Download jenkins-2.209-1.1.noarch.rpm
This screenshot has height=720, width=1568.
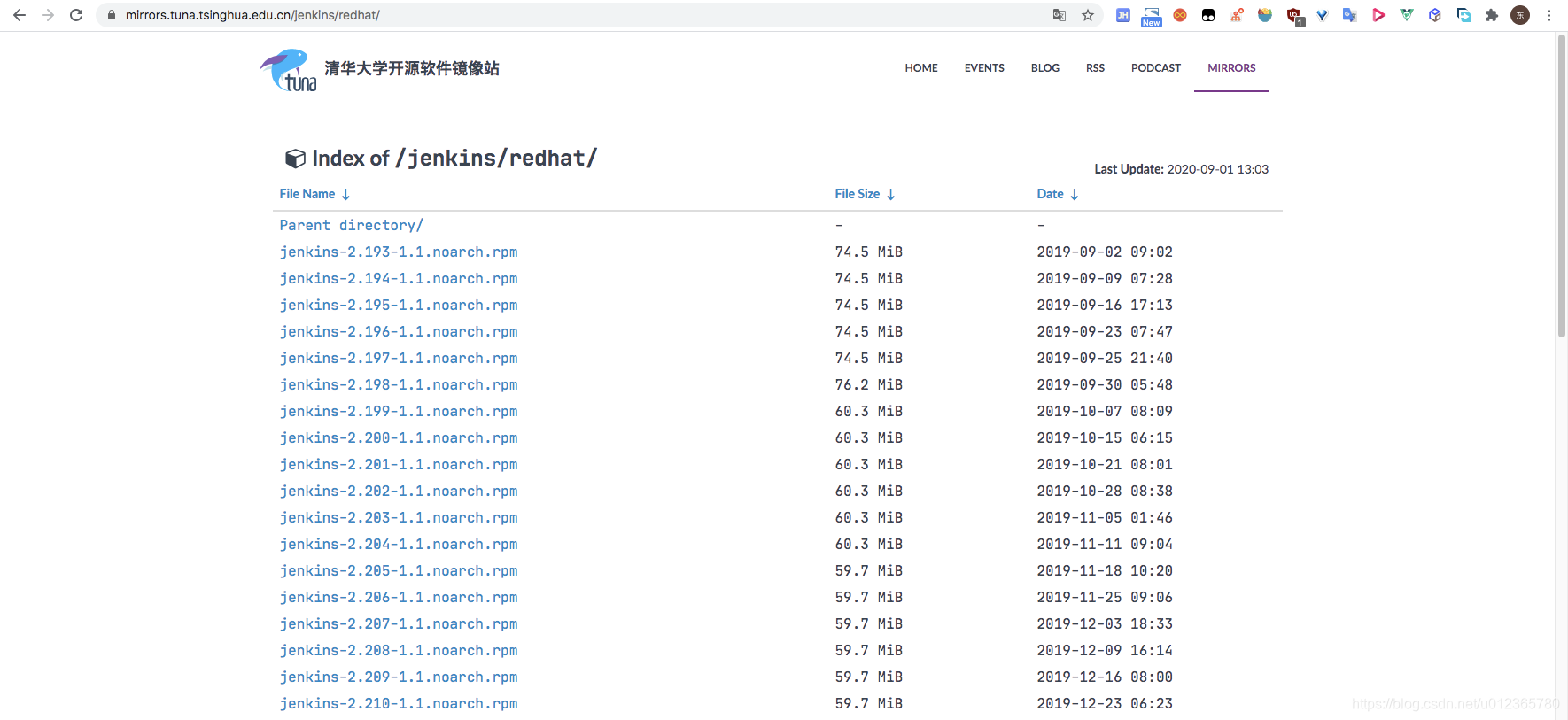399,677
